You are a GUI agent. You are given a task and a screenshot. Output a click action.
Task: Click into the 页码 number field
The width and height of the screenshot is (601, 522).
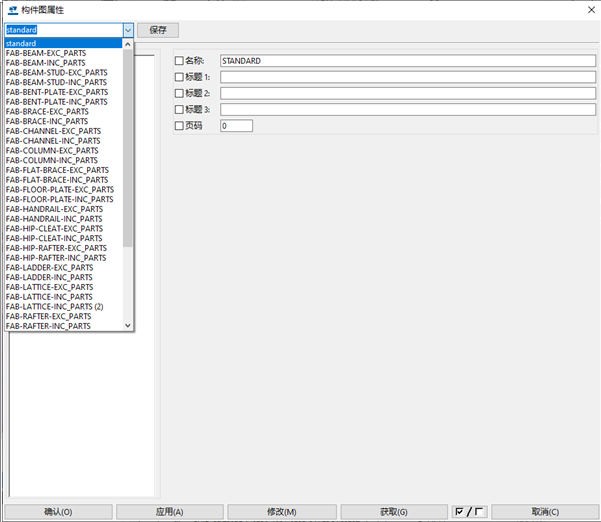pos(236,126)
